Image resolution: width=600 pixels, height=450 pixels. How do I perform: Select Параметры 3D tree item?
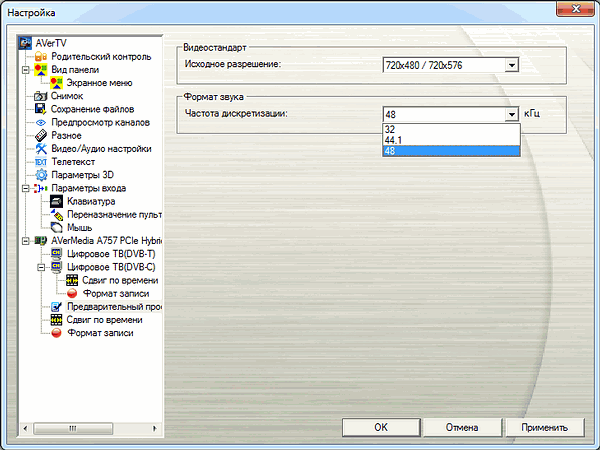tap(82, 175)
